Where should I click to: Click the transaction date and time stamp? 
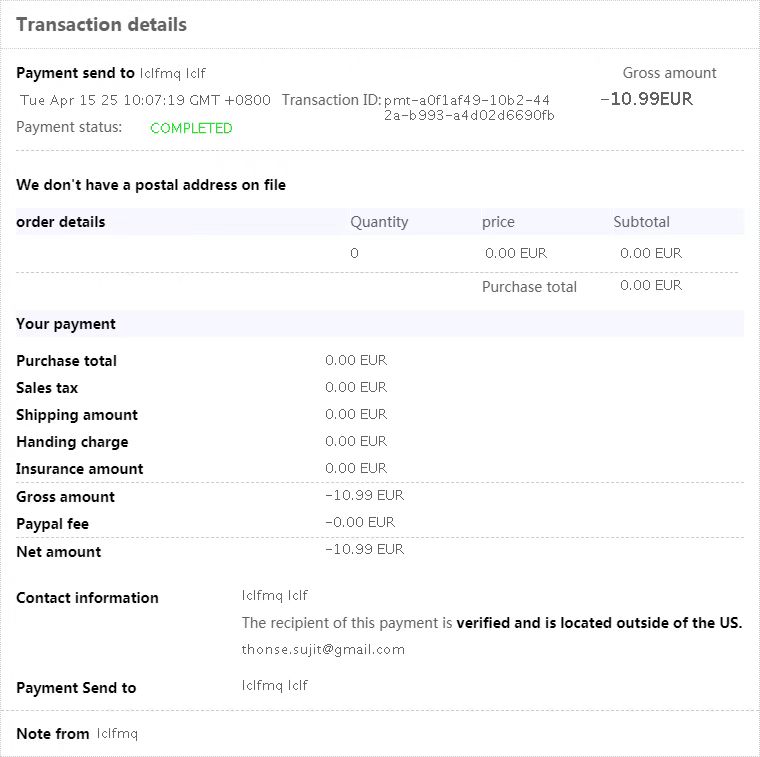[x=145, y=100]
